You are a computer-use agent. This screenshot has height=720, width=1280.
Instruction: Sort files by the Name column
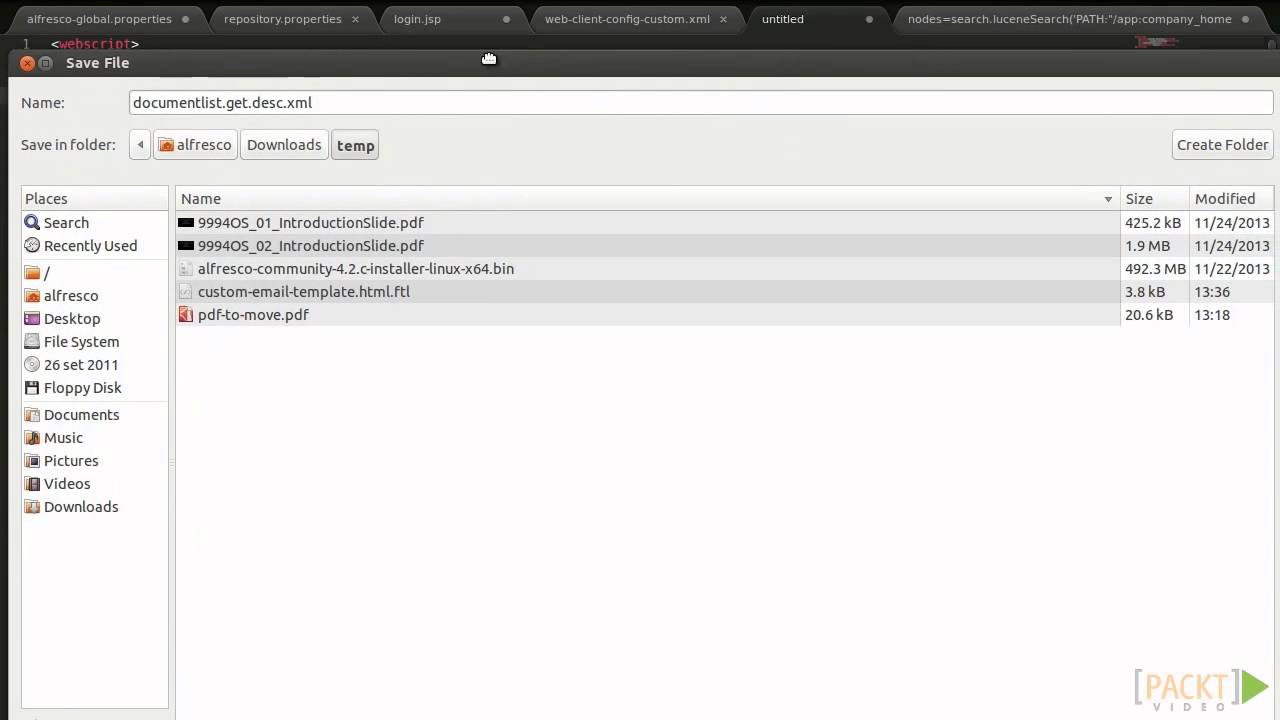tap(647, 199)
